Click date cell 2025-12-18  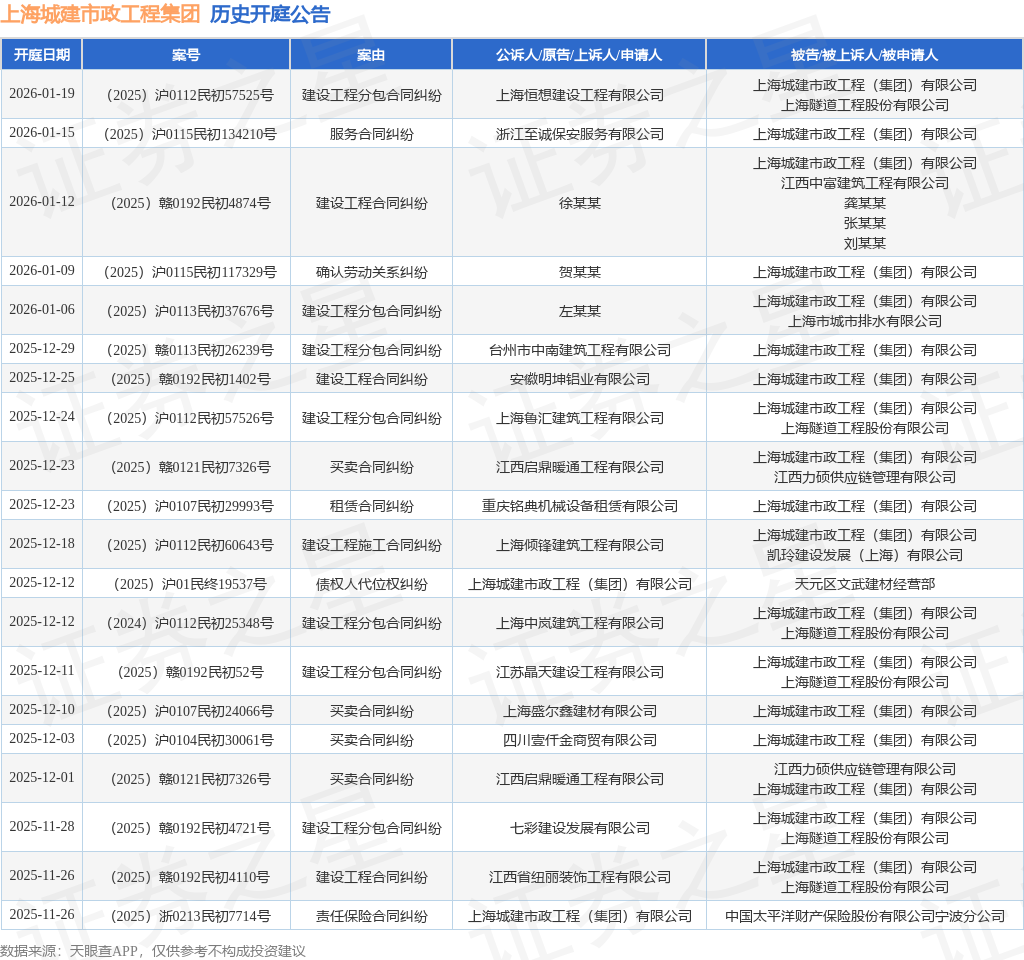pyautogui.click(x=42, y=544)
